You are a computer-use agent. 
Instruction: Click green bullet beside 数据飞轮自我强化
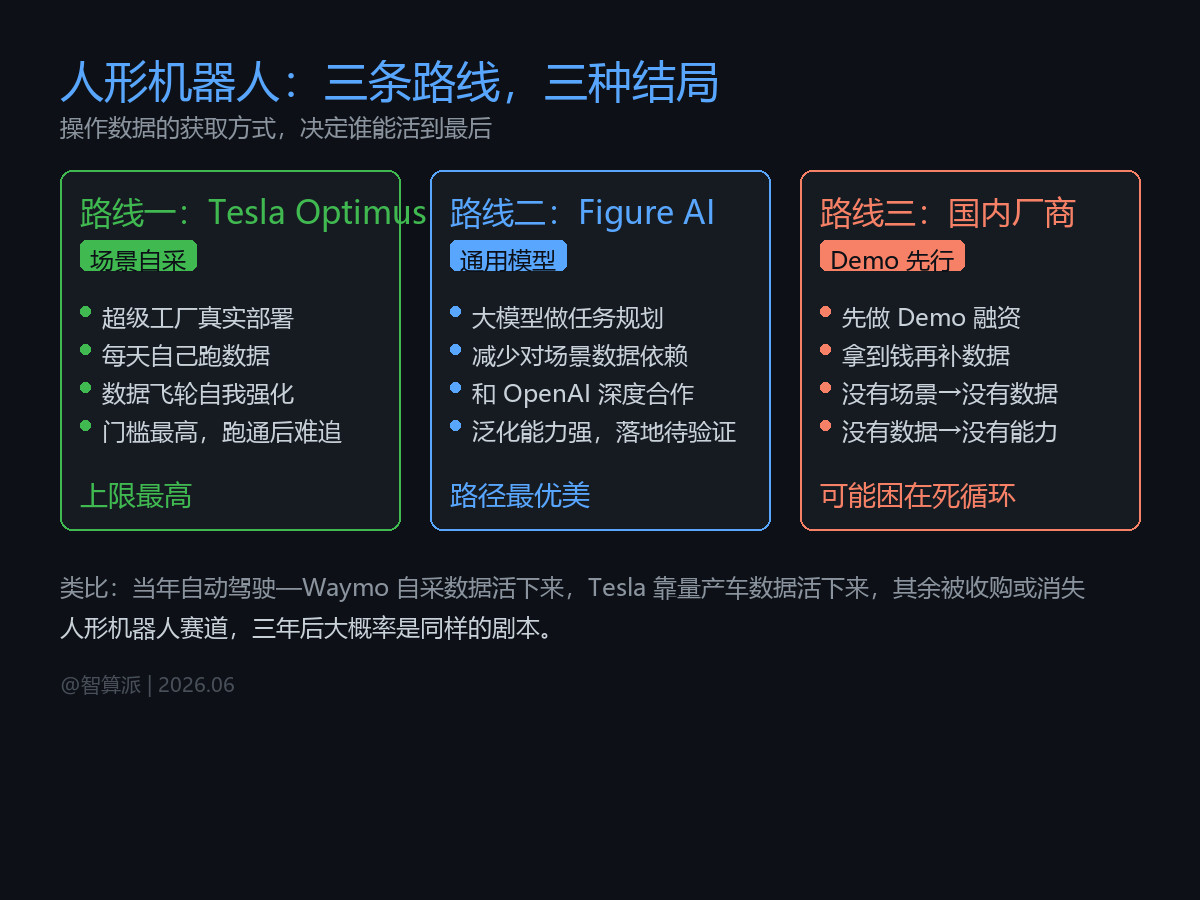tap(85, 388)
